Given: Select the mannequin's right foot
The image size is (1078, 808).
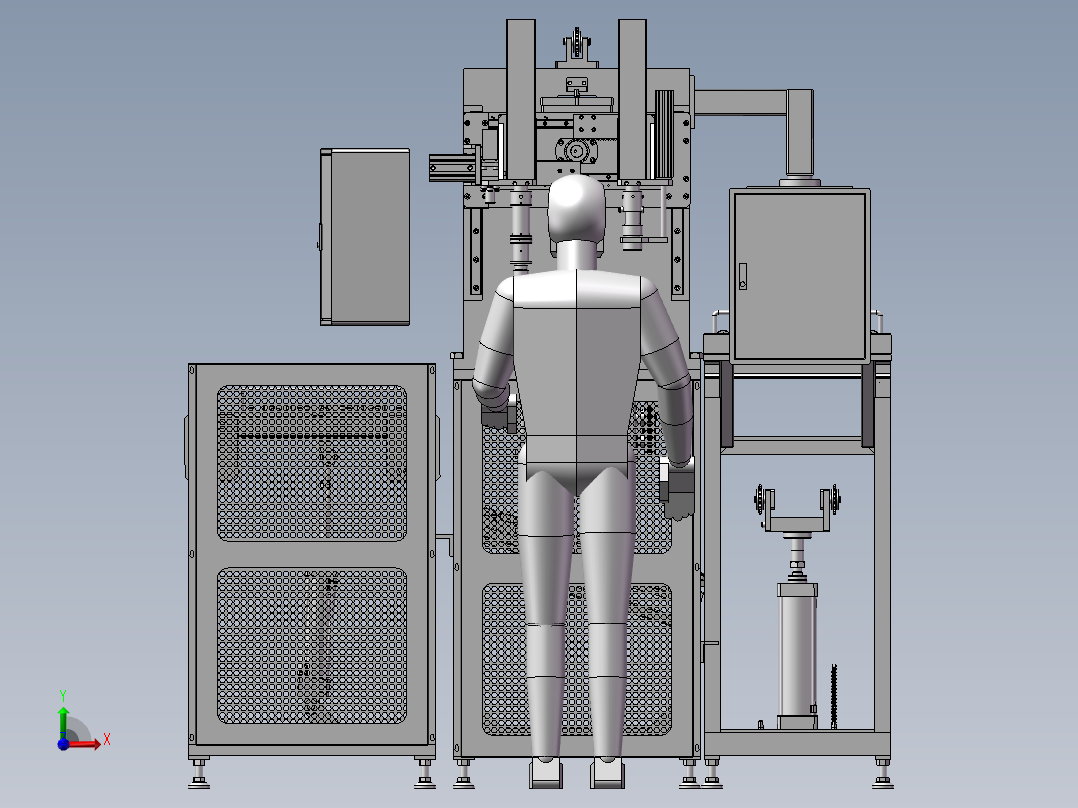Looking at the screenshot, I should [x=607, y=773].
